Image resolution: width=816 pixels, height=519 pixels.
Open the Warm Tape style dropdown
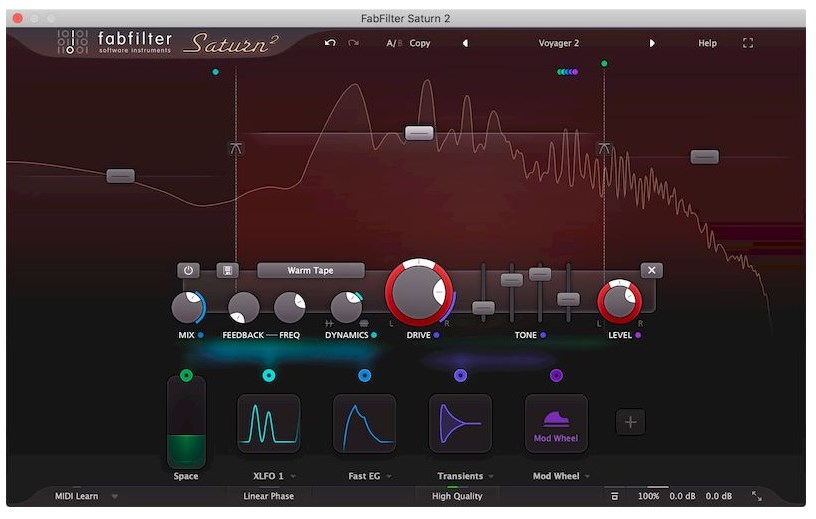(x=310, y=270)
